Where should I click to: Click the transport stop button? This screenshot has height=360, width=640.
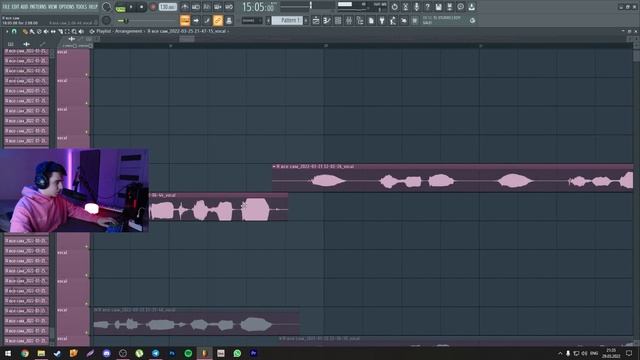tap(142, 7)
